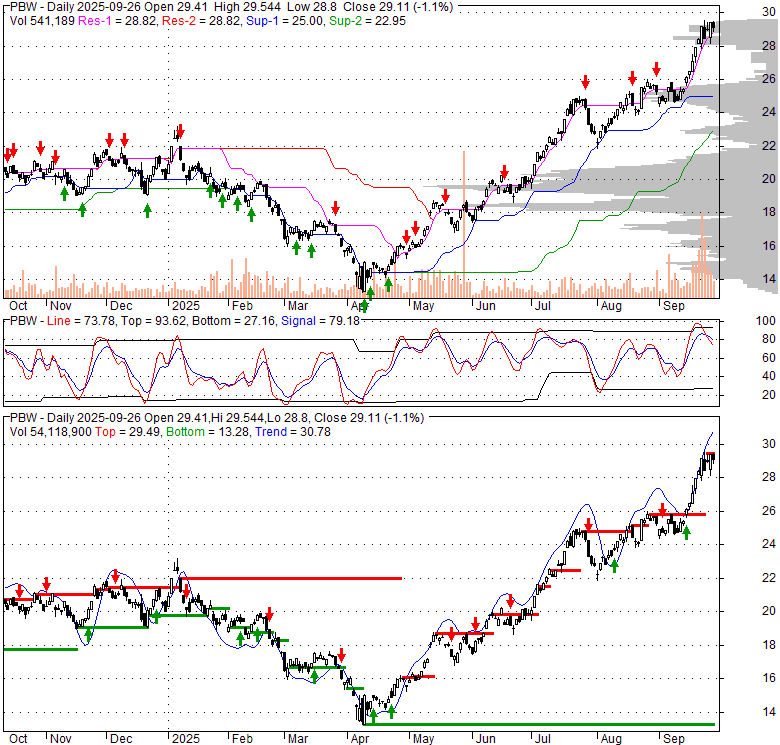This screenshot has height=745, width=780.
Task: Click the '22' price label on top chart axis
Action: pyautogui.click(x=769, y=145)
